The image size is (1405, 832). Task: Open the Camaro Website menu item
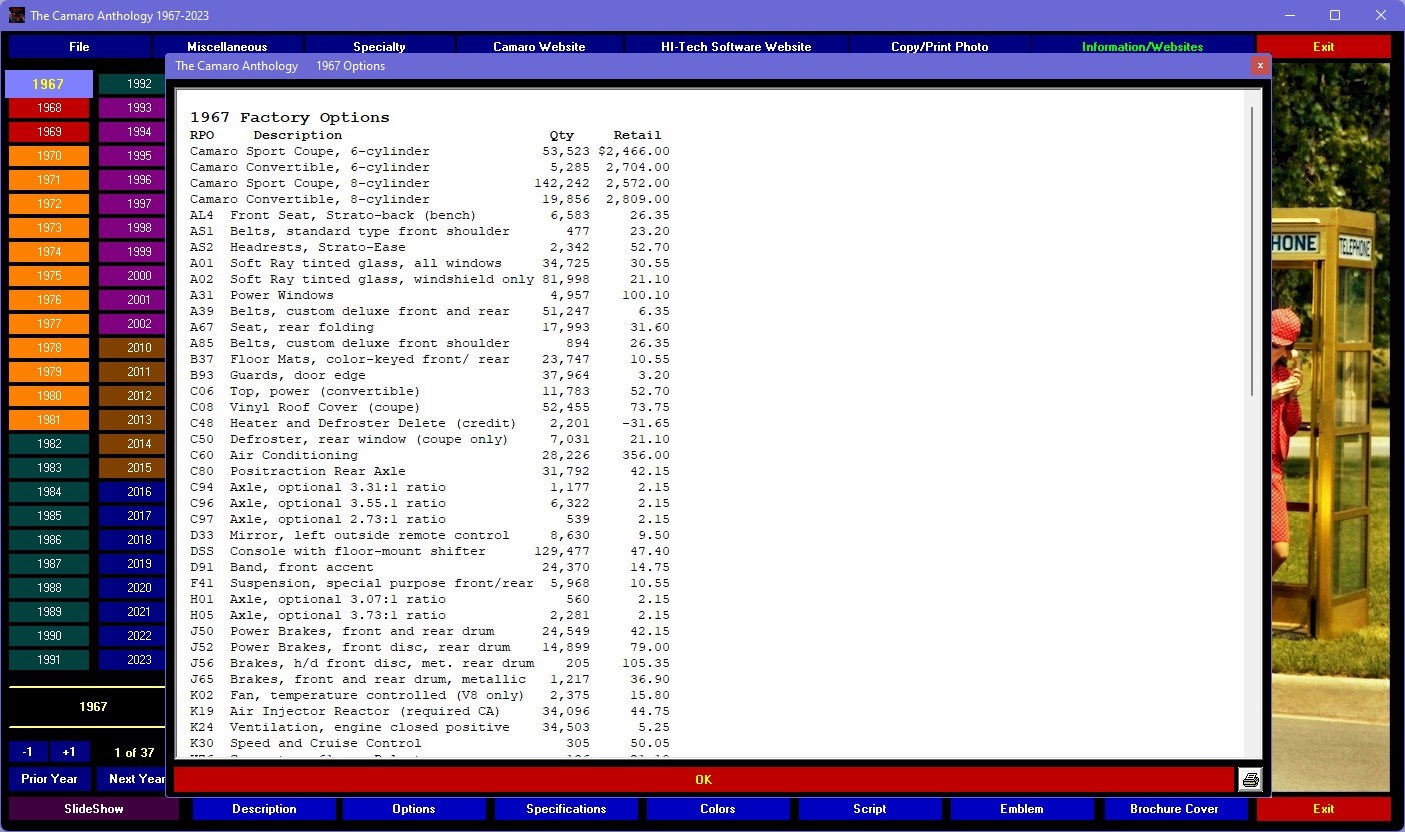click(539, 47)
